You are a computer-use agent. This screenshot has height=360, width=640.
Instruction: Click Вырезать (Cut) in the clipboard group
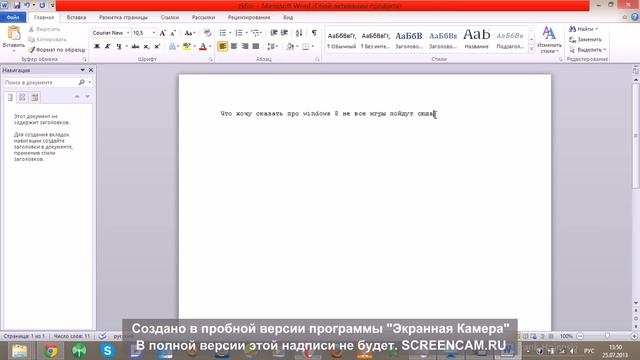(44, 29)
